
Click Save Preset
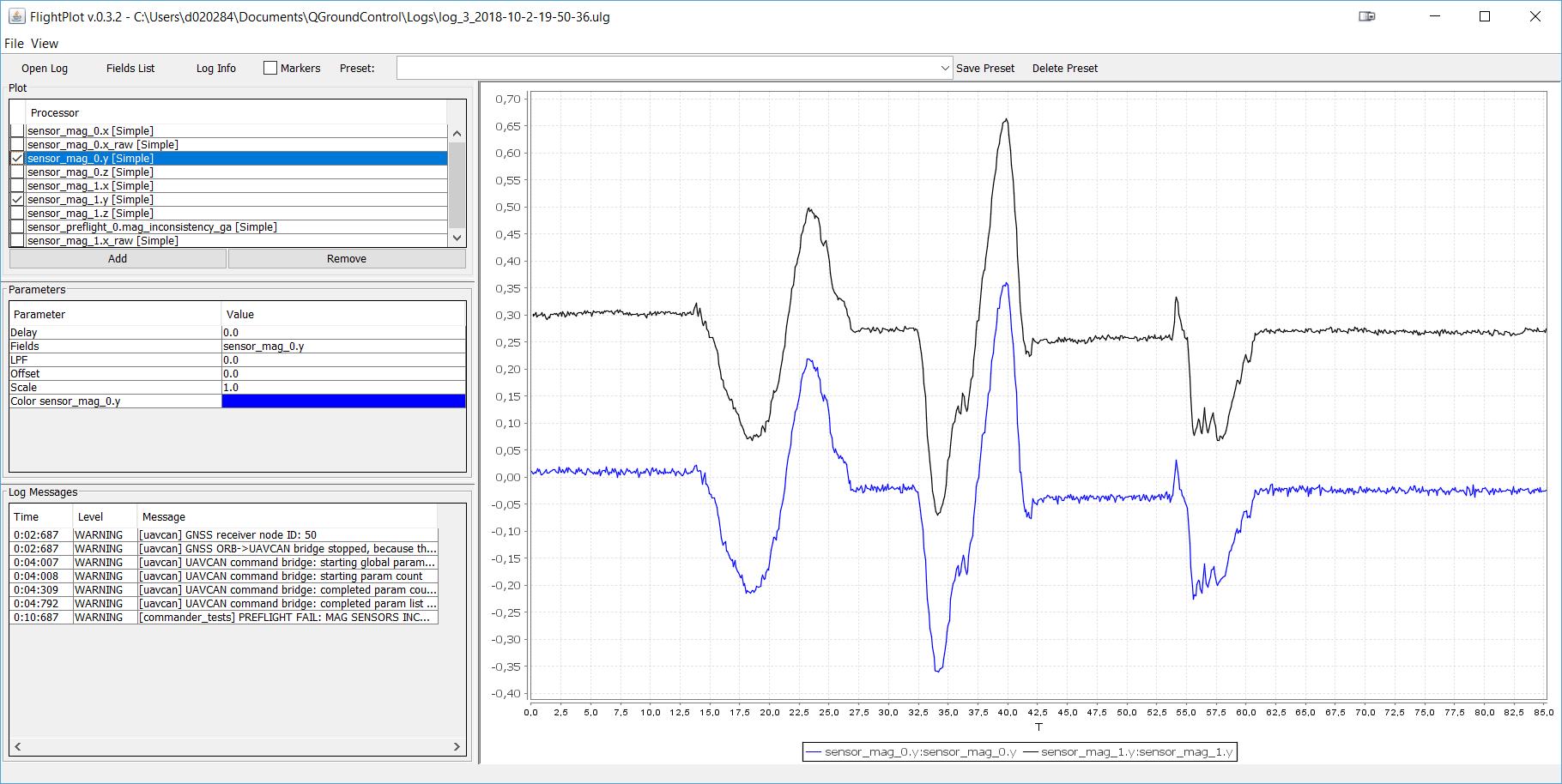(985, 68)
